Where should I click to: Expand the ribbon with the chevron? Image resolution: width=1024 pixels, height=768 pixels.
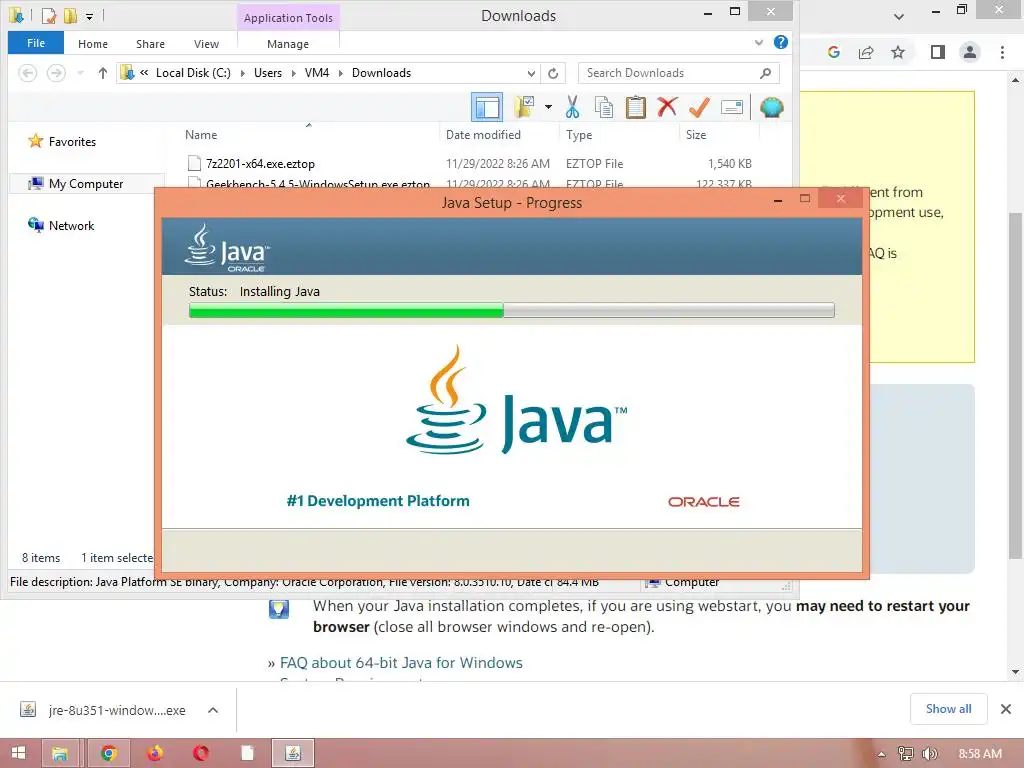[x=759, y=43]
